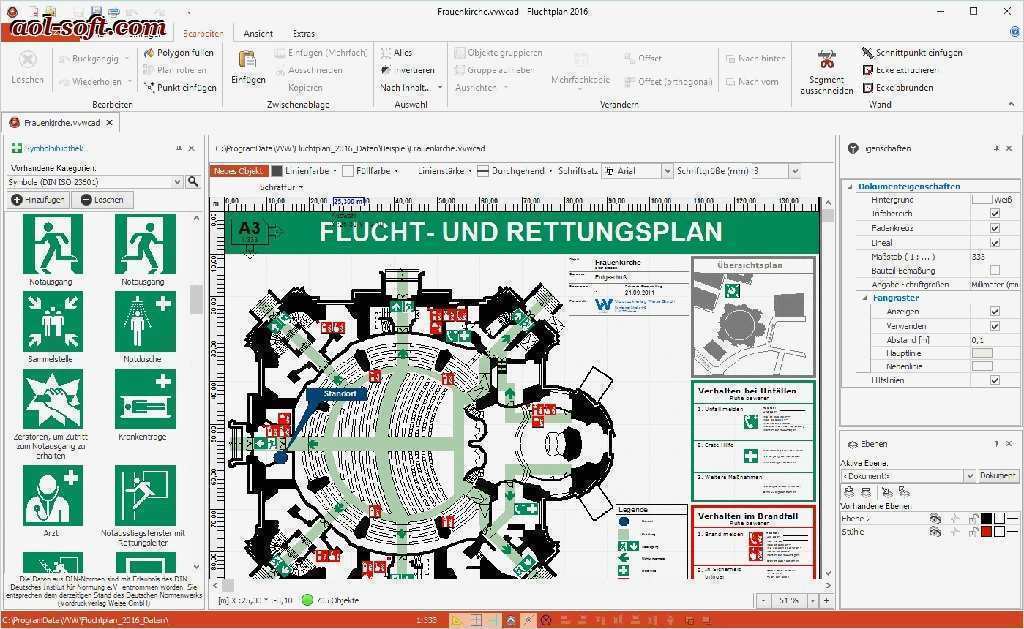Hide the Statik layer with its eye toggle
Viewport: 1024px width, 629px height.
pos(935,532)
